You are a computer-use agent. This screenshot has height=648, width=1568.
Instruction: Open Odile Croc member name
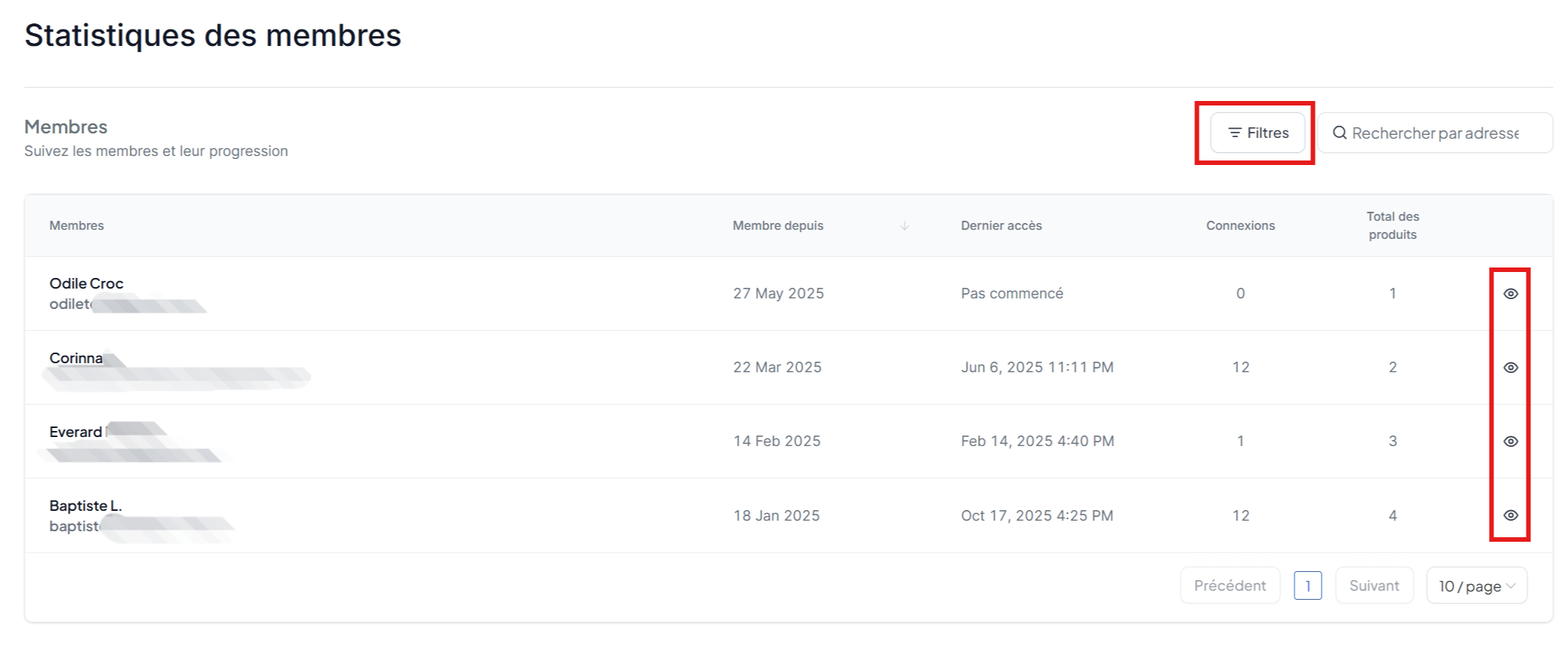(86, 283)
